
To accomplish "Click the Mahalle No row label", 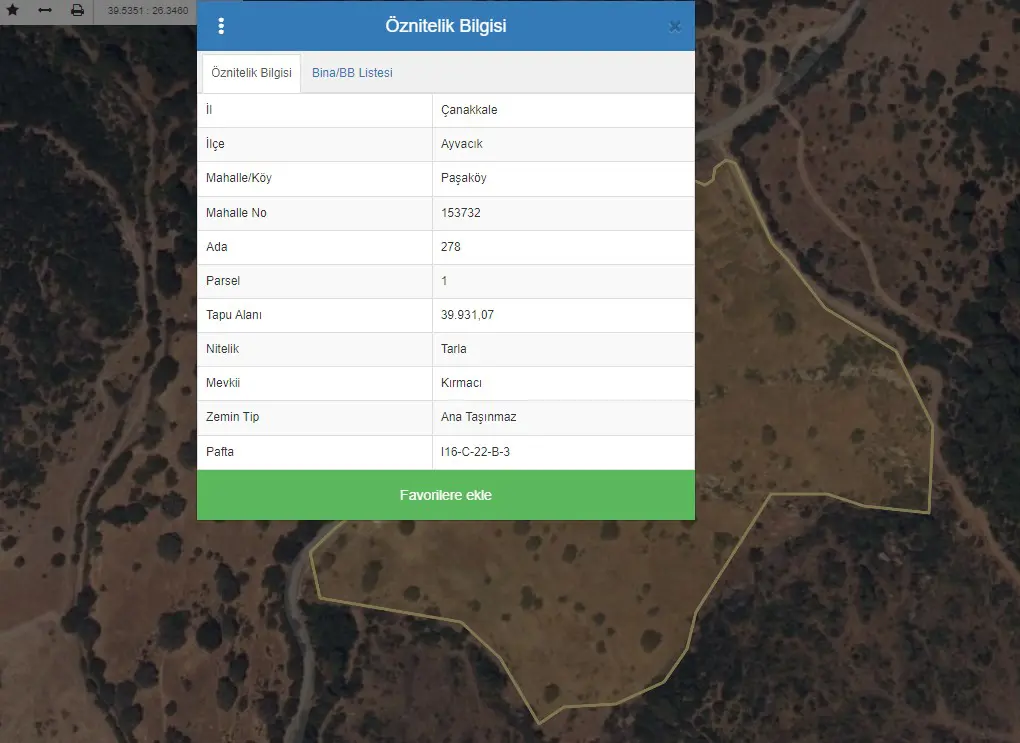I will coord(235,213).
